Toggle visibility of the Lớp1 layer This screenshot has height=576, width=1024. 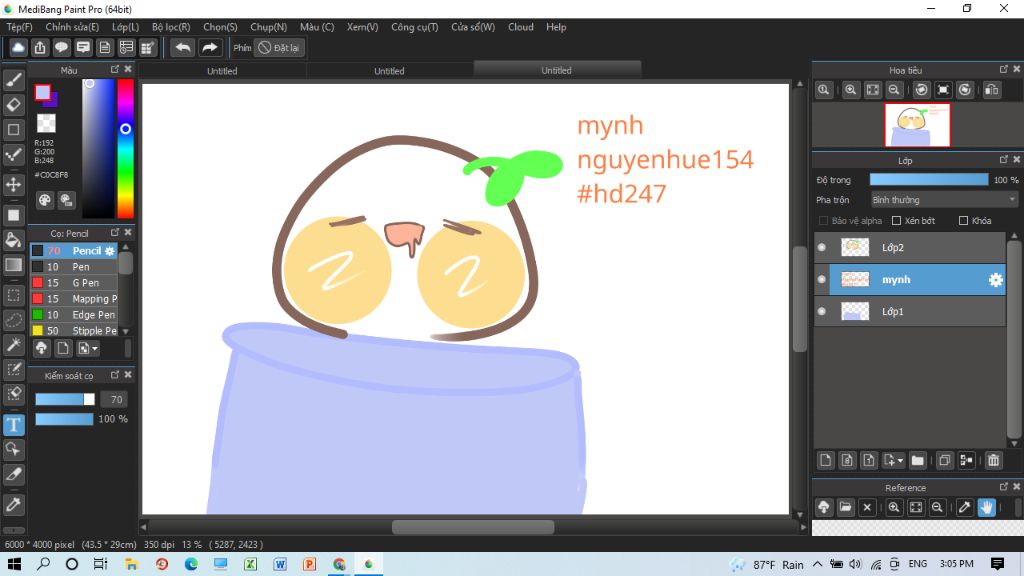tap(822, 312)
